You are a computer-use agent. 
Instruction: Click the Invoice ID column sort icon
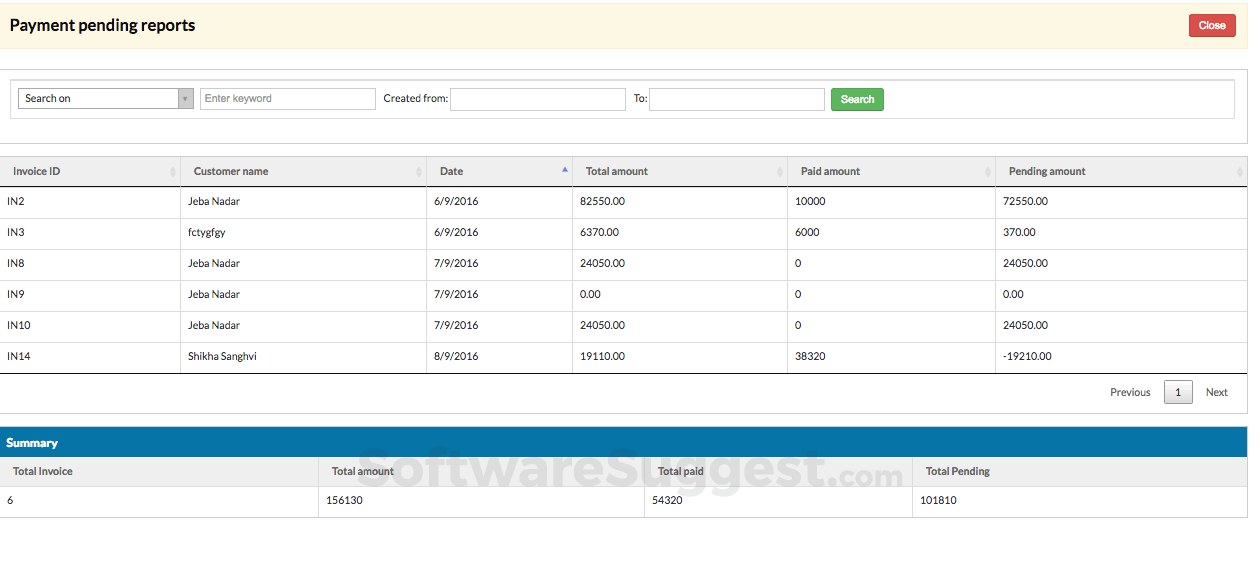[173, 172]
